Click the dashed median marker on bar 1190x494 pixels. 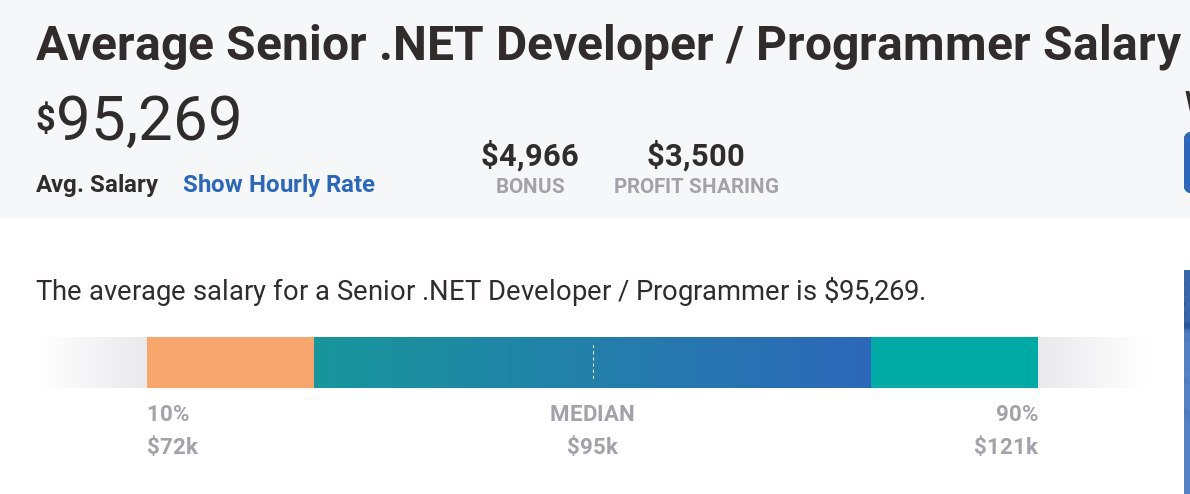click(593, 363)
